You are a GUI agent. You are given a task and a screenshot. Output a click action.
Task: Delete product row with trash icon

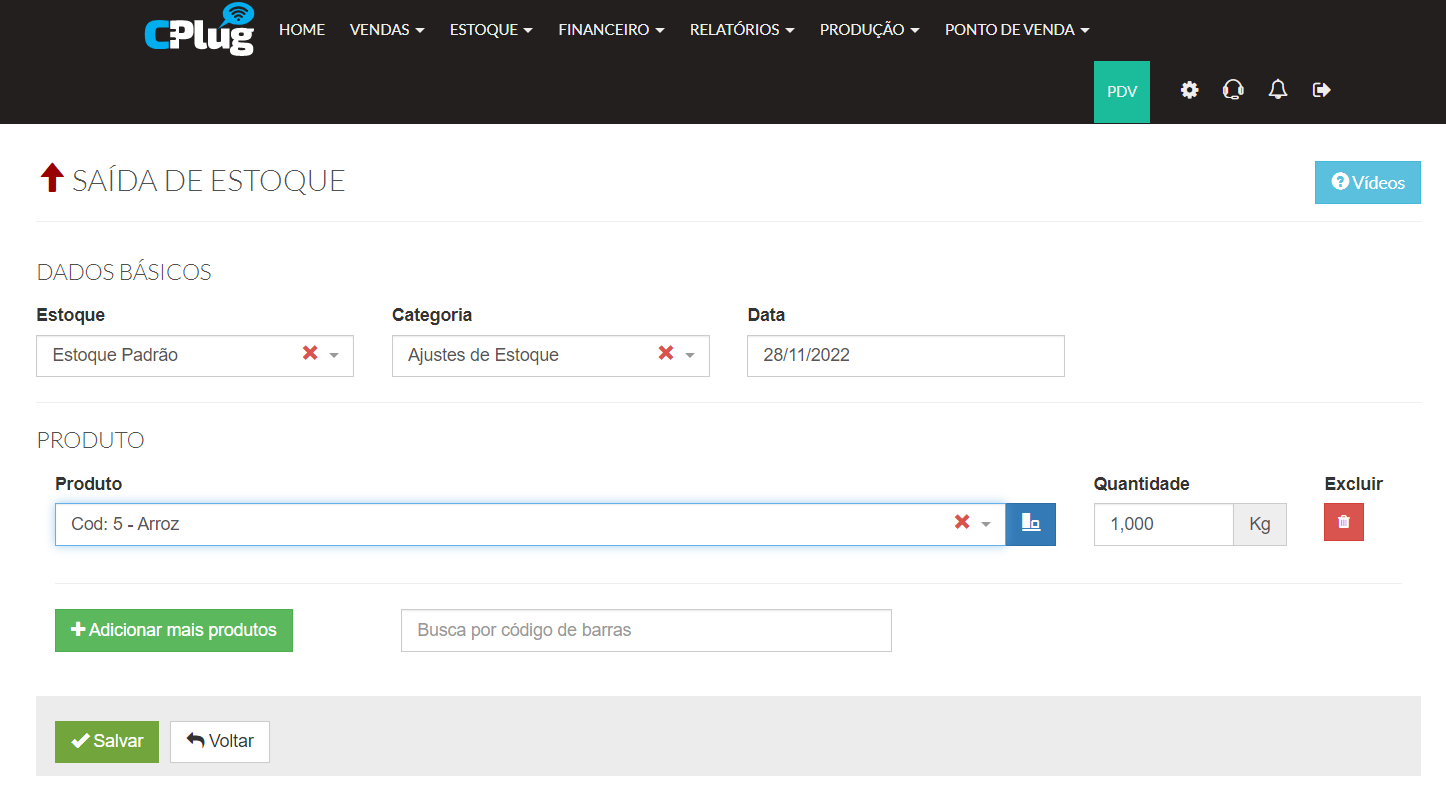[1343, 523]
